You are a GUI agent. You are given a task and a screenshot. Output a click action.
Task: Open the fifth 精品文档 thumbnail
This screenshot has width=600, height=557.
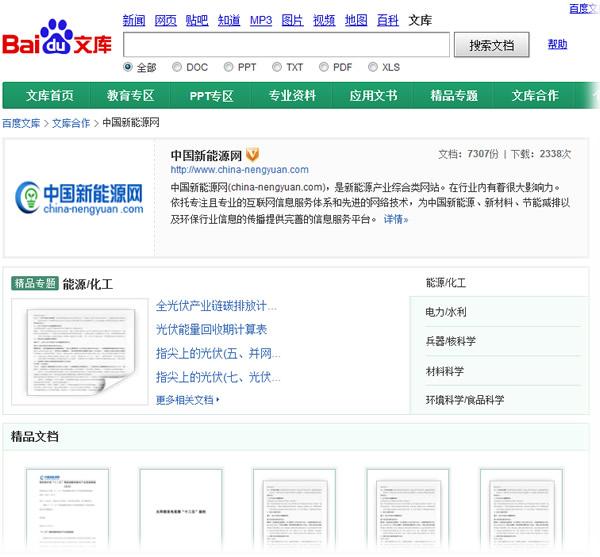521,510
